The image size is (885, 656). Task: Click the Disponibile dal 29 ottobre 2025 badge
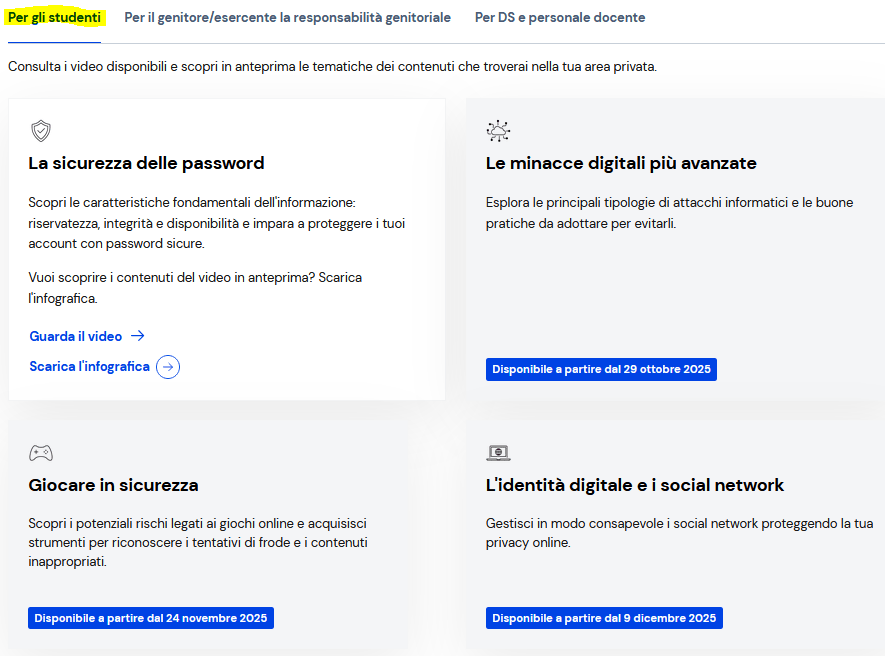[x=601, y=369]
